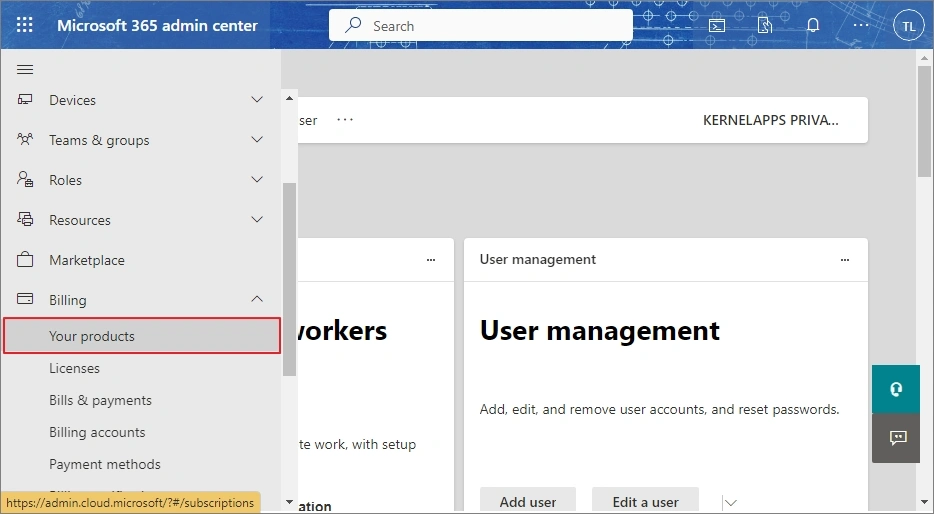
Task: Click the Add, edit, and remove user accounts description
Action: pyautogui.click(x=659, y=410)
